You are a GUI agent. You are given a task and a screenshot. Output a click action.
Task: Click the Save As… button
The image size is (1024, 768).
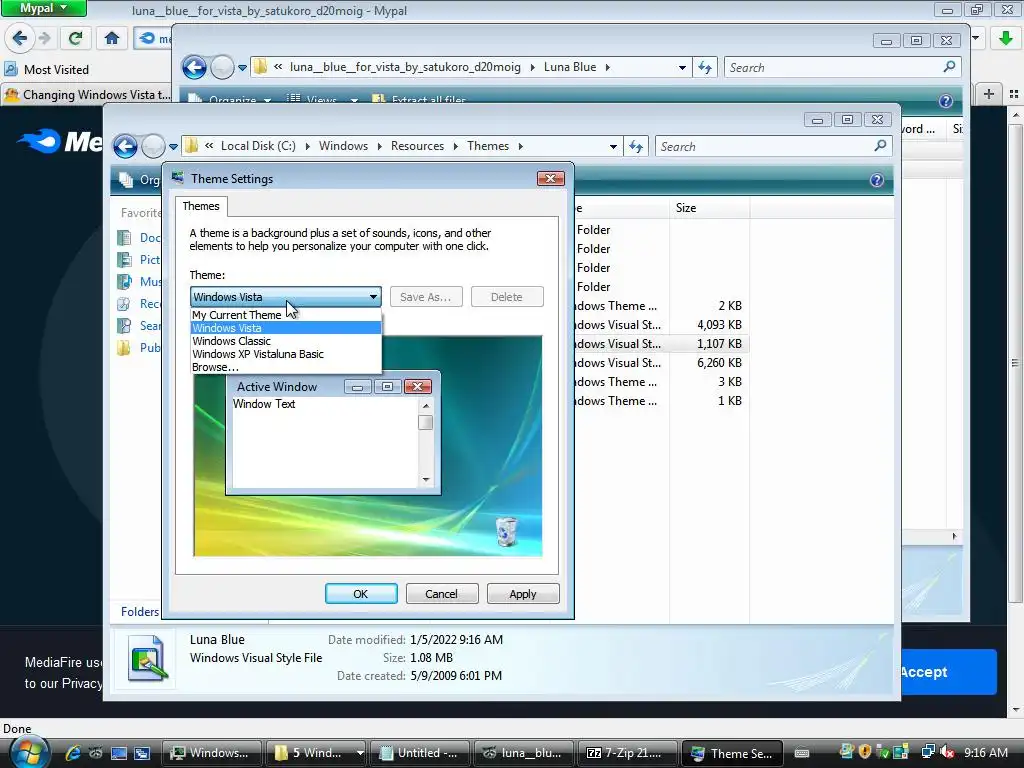click(x=426, y=297)
